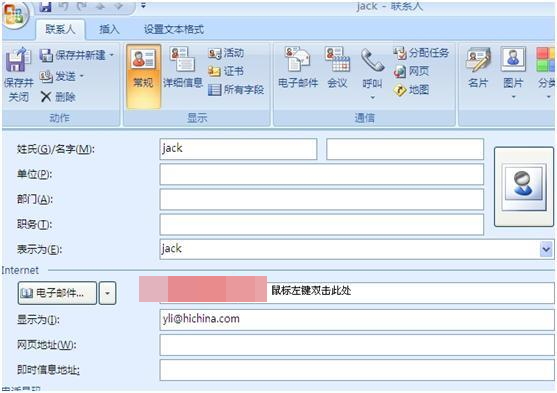
Task: Click the Meeting (会议) icon
Action: [337, 60]
